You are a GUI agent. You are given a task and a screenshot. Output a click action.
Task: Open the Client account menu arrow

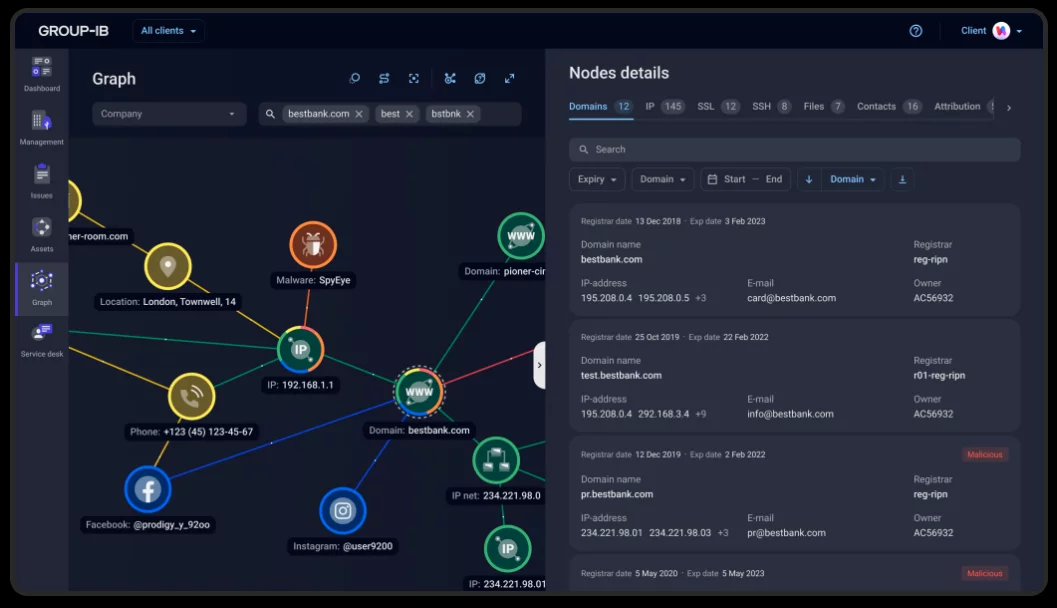click(x=1019, y=31)
